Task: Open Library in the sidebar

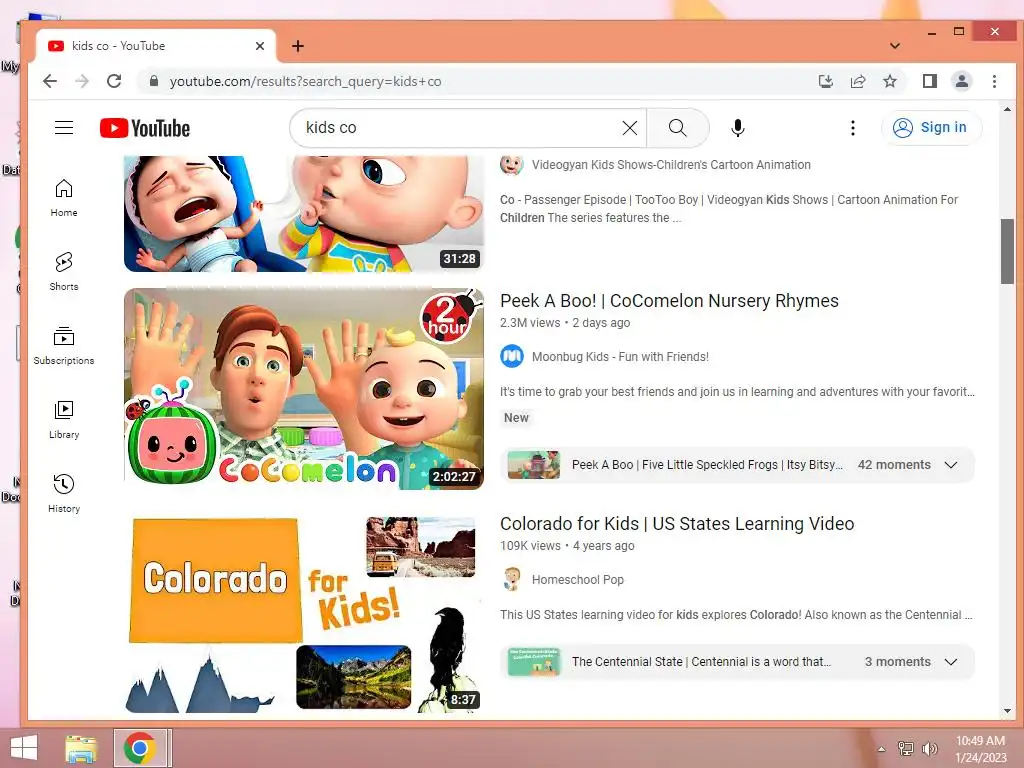Action: point(63,419)
